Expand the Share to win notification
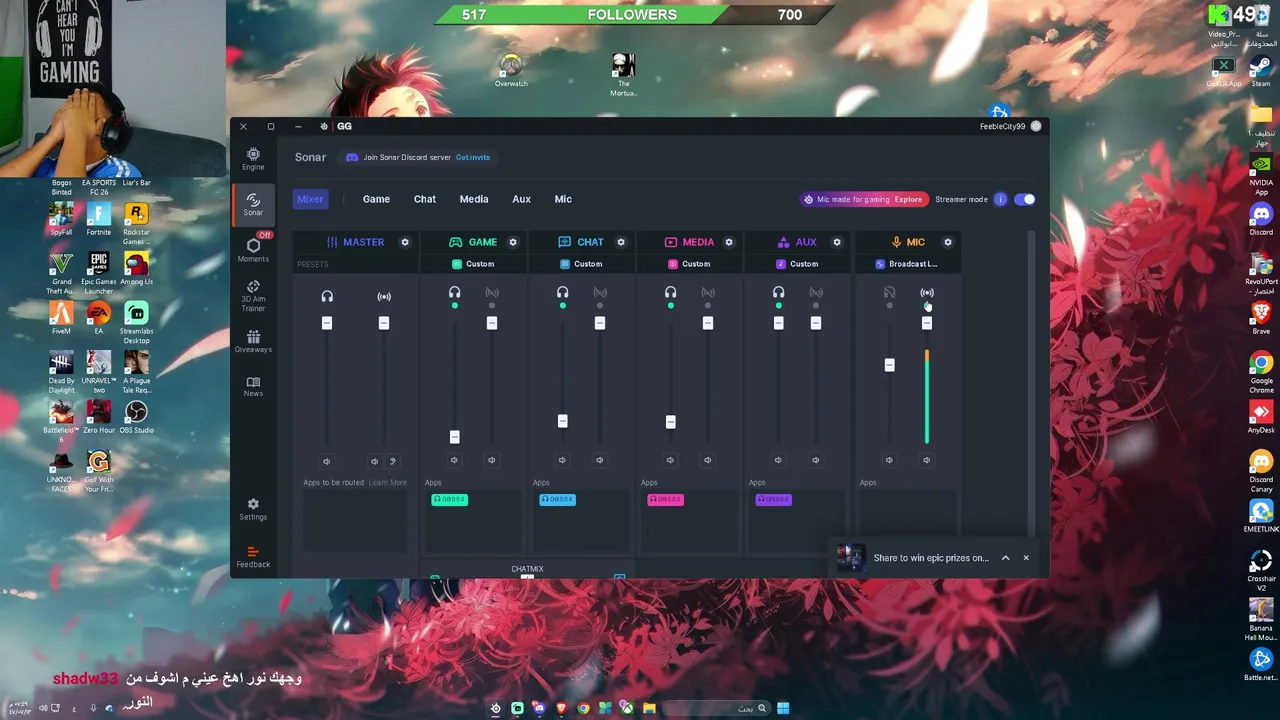The width and height of the screenshot is (1280, 720). tap(1005, 558)
